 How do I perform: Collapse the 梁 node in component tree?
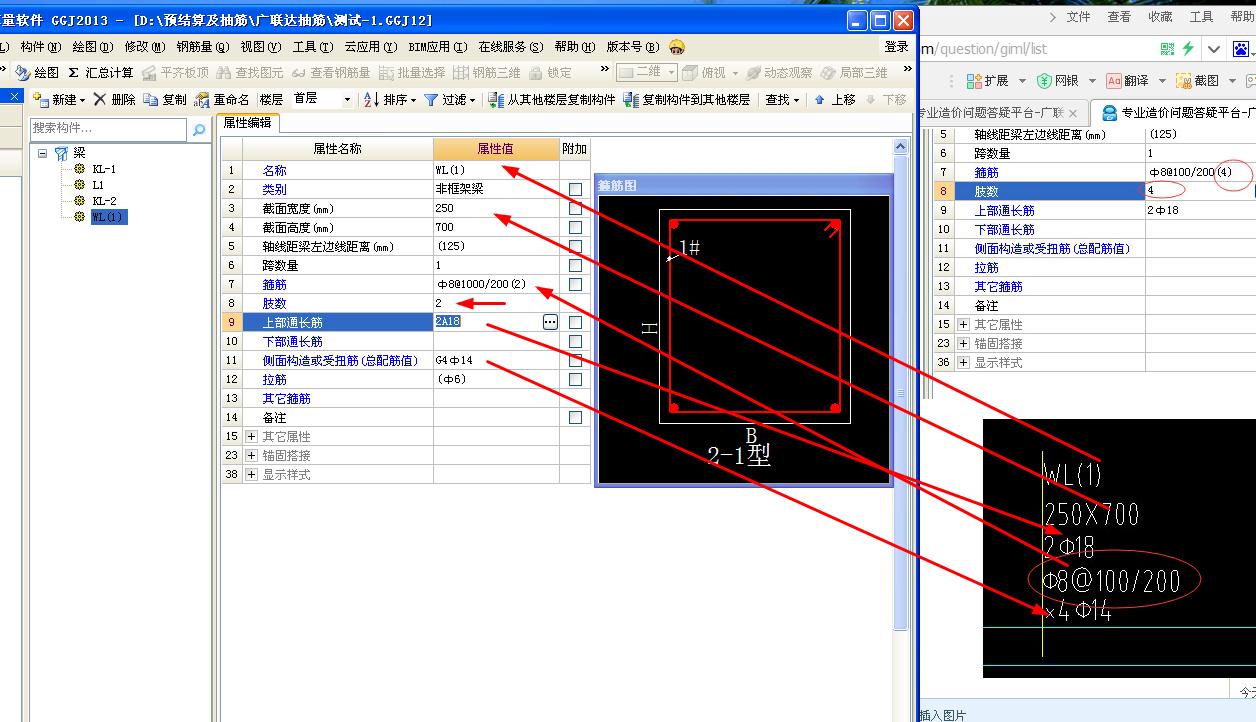tap(43, 153)
